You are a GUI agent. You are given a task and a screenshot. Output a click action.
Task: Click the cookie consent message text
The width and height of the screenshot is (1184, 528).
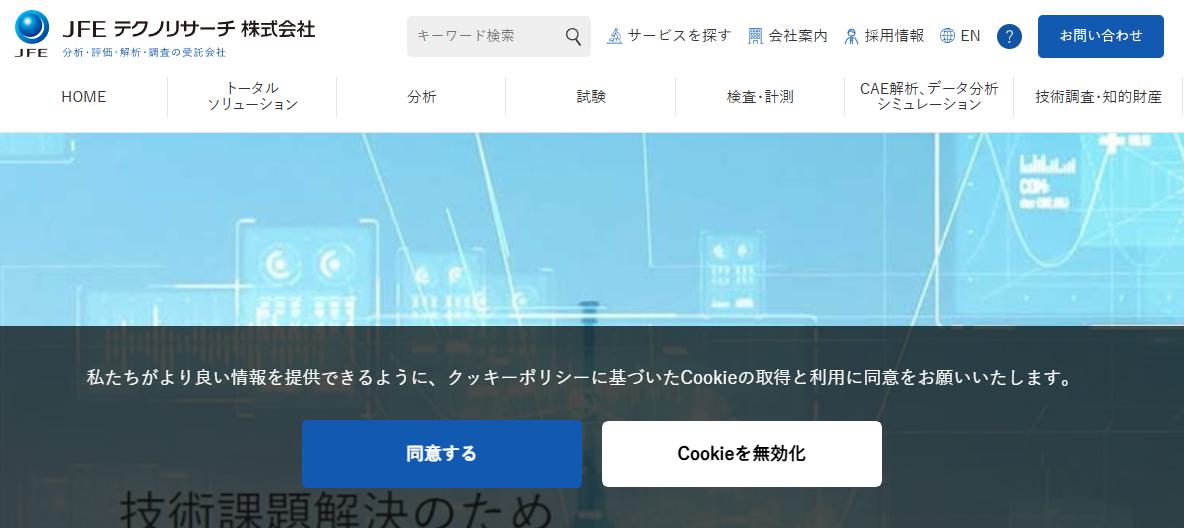(x=580, y=377)
